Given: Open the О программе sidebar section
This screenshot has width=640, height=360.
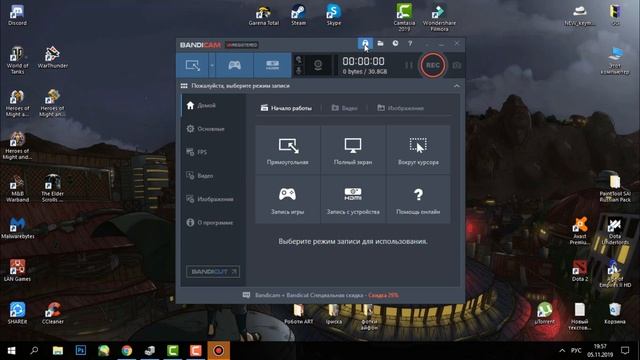Looking at the screenshot, I should pyautogui.click(x=213, y=223).
